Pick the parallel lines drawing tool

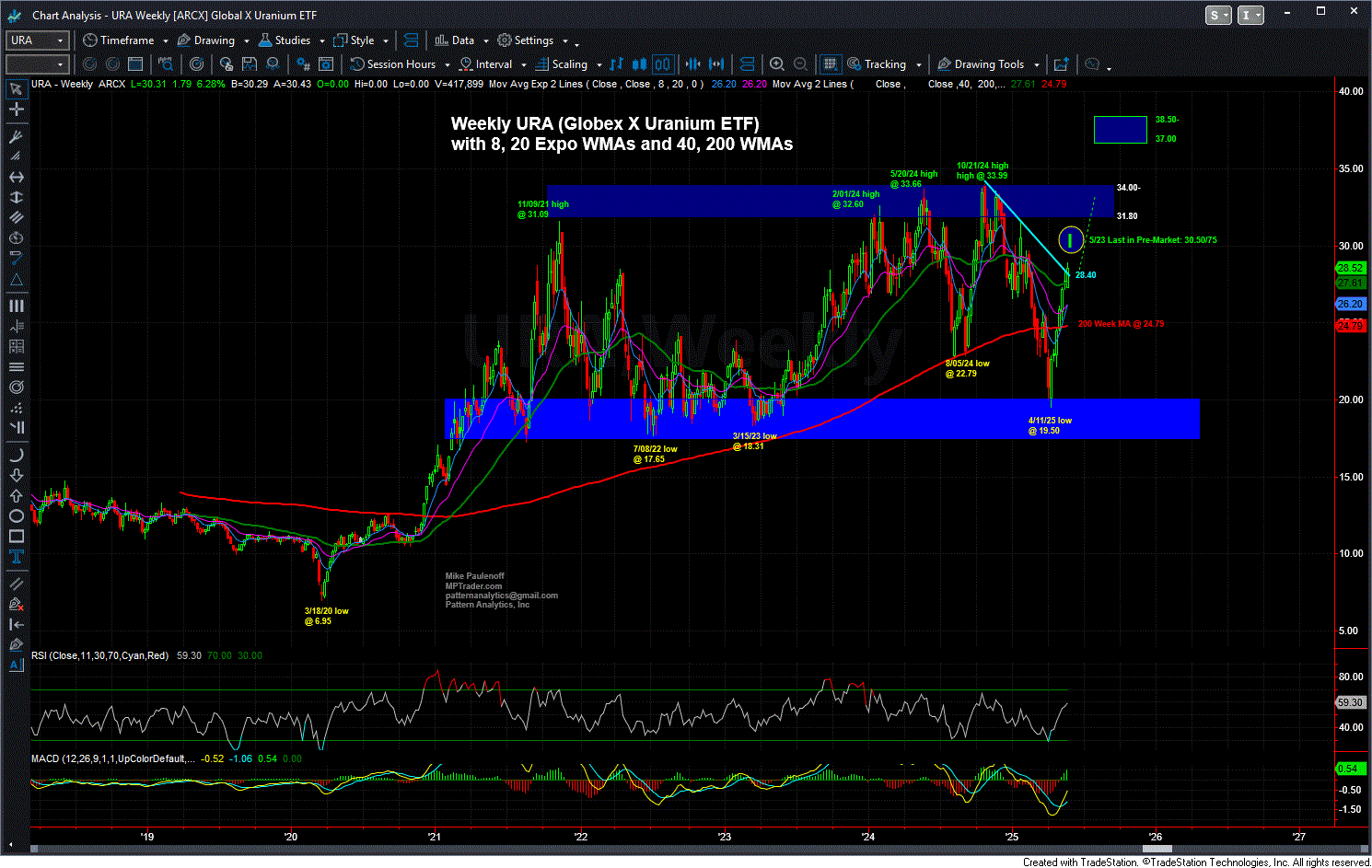[16, 217]
